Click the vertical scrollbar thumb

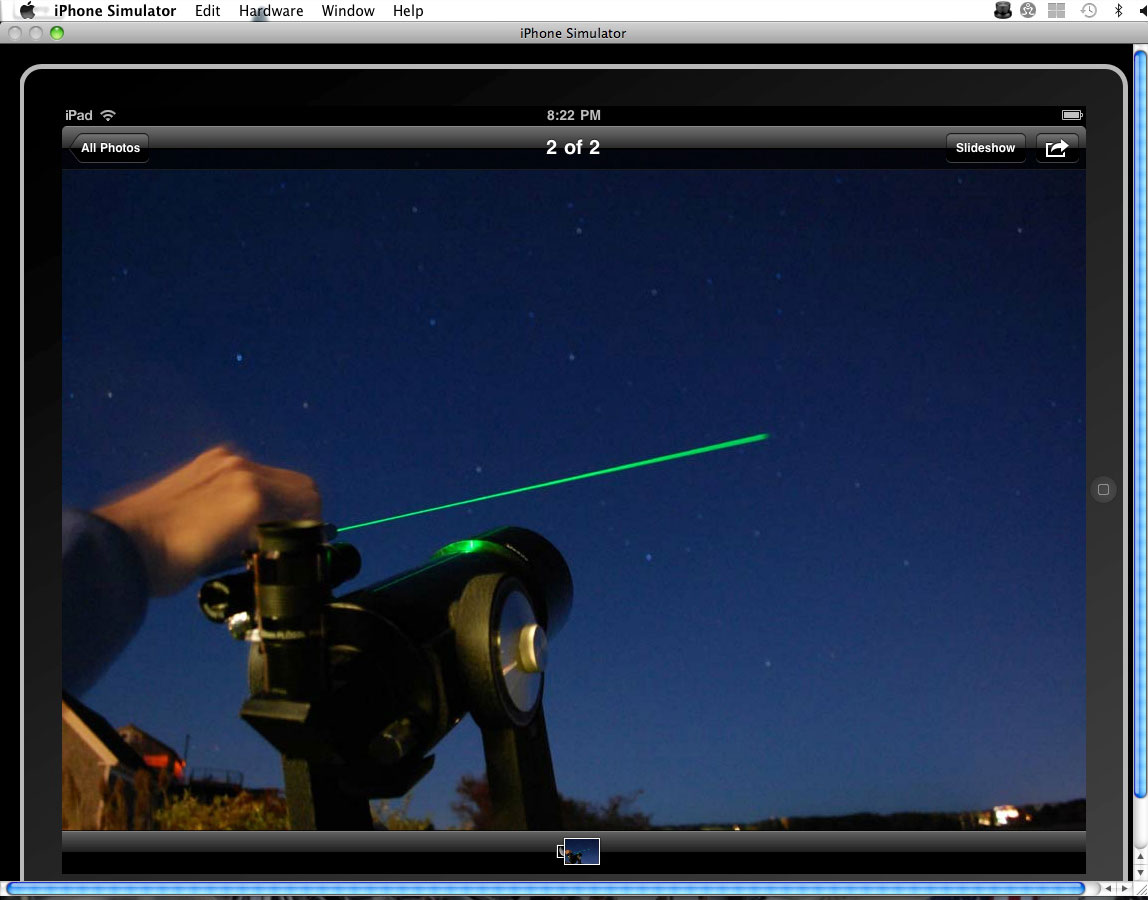click(1141, 424)
